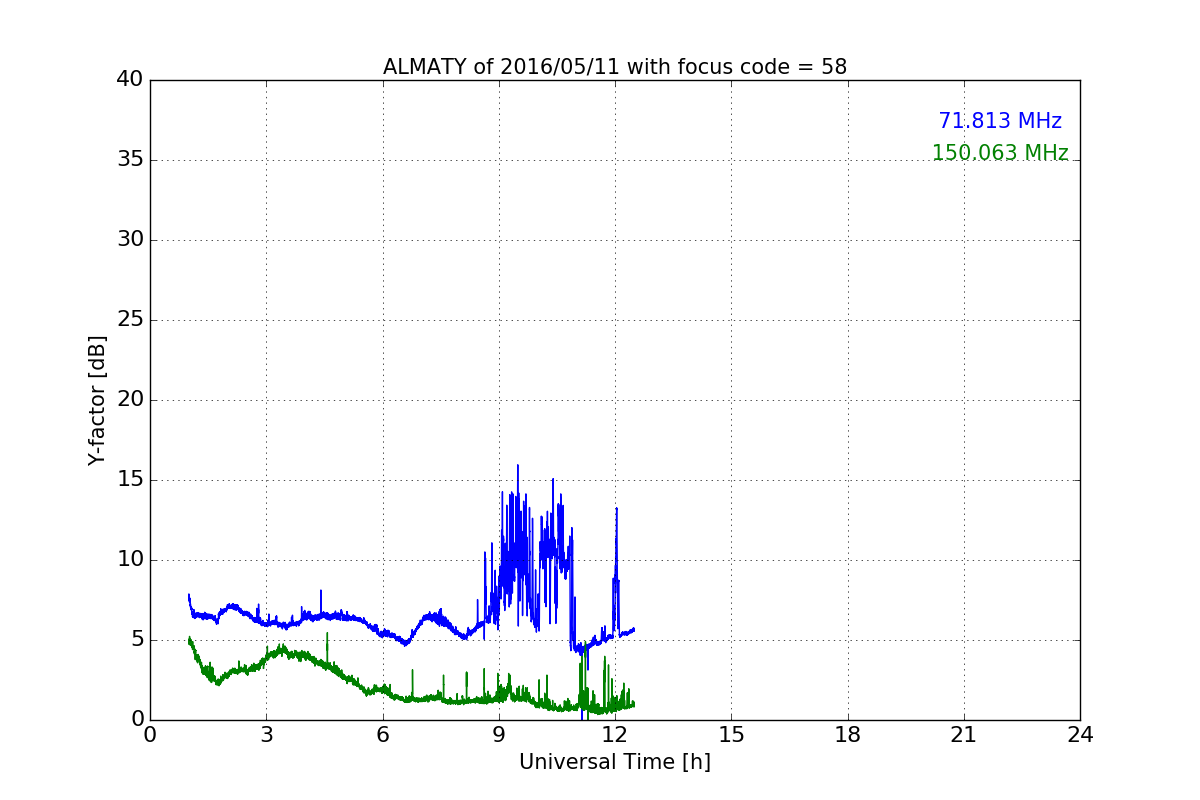Click y-axis tick label 30
This screenshot has width=1200, height=800.
[129, 240]
